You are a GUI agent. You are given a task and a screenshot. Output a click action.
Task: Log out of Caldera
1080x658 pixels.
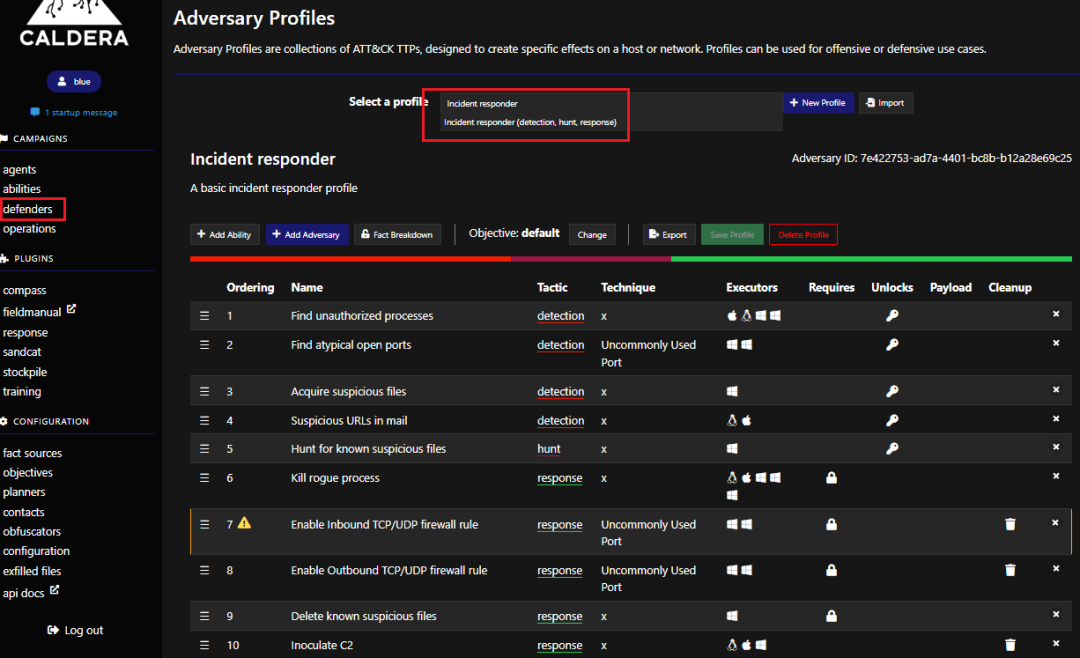(75, 630)
